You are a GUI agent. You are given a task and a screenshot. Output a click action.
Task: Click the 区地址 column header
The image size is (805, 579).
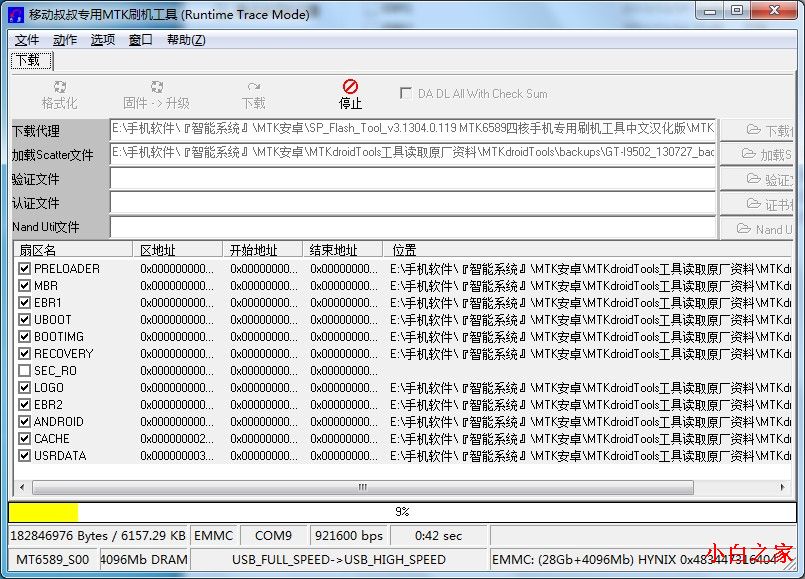click(177, 250)
